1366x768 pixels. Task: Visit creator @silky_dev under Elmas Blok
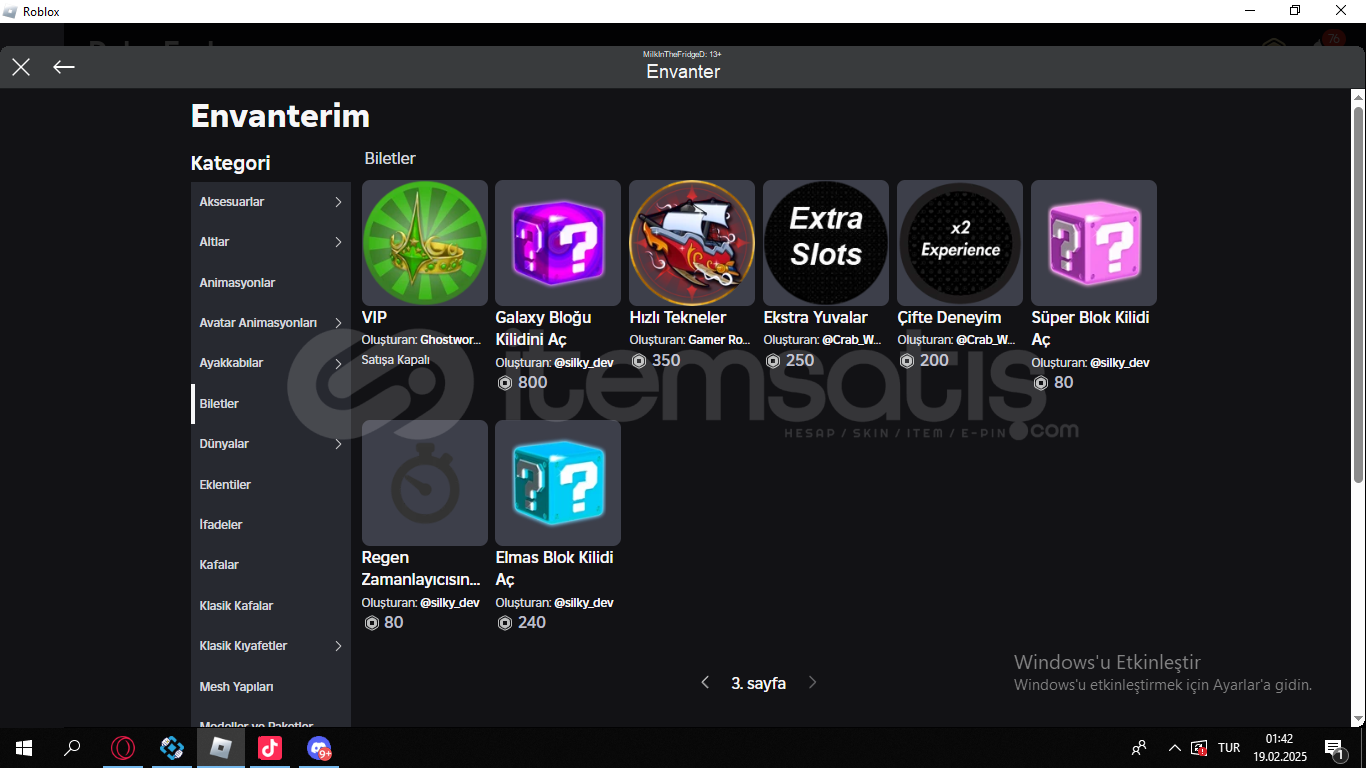584,603
